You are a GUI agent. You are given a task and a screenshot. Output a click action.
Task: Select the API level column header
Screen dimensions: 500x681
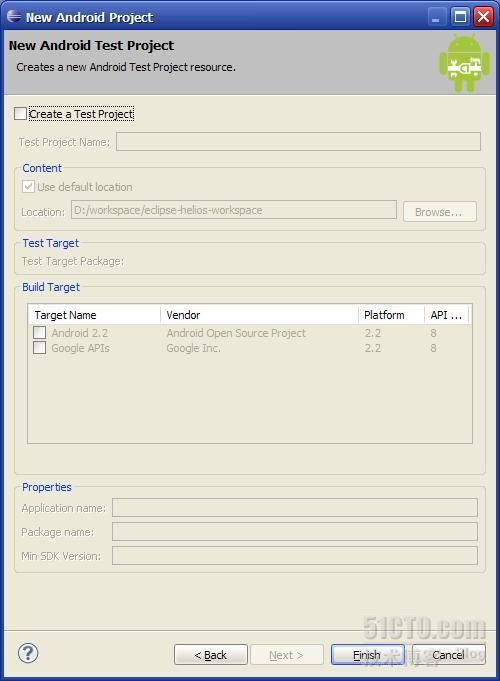point(447,315)
